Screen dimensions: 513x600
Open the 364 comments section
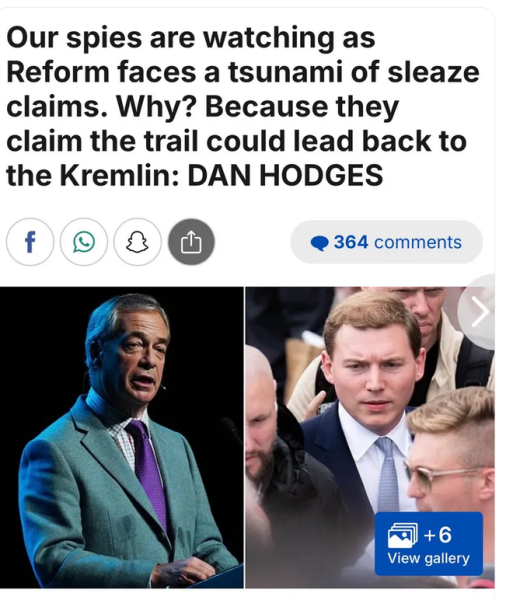[x=386, y=242]
